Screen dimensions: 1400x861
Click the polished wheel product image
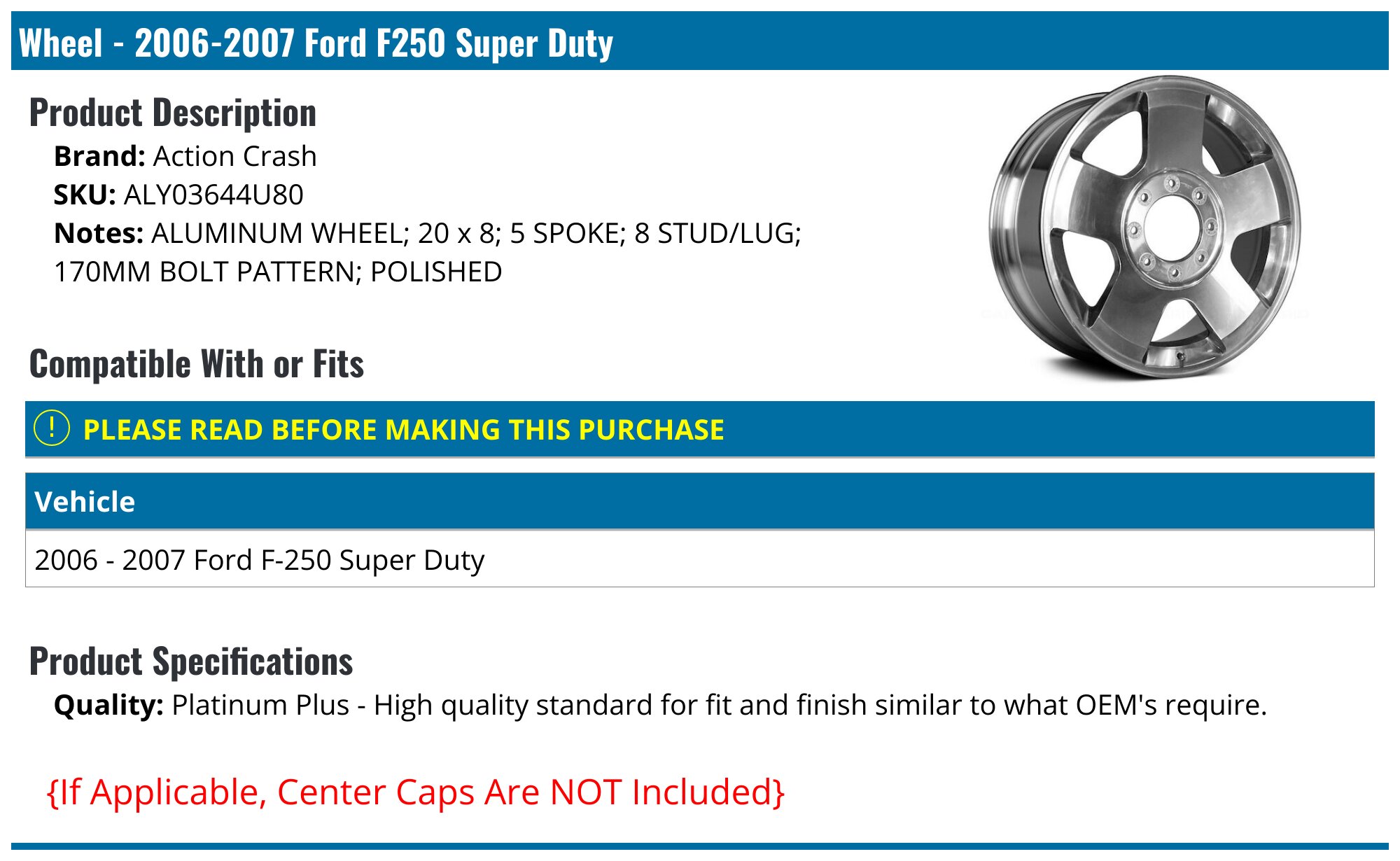1147,227
